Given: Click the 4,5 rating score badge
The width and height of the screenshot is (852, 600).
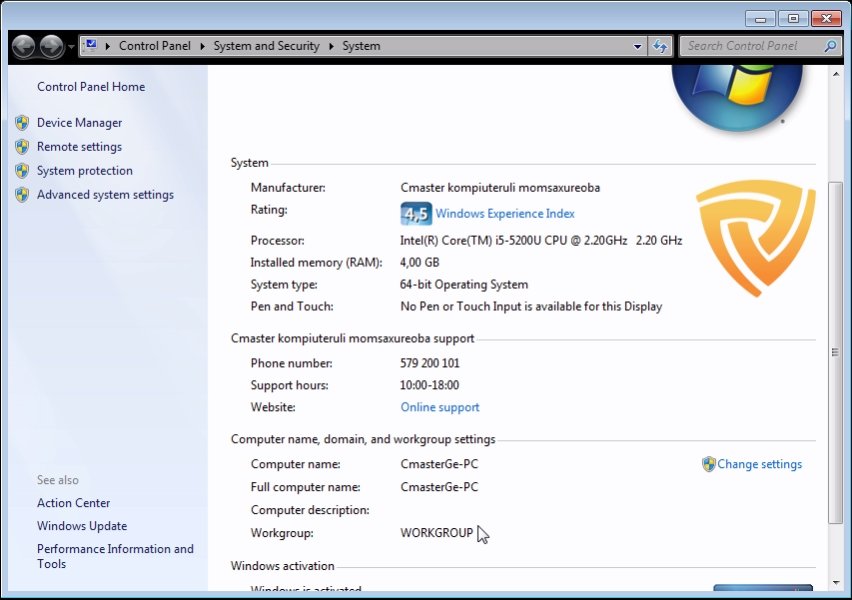Looking at the screenshot, I should pyautogui.click(x=416, y=214).
